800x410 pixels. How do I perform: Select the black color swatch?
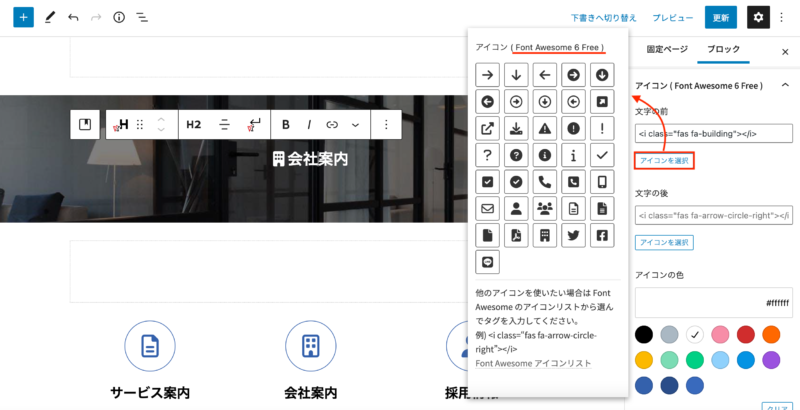[645, 334]
